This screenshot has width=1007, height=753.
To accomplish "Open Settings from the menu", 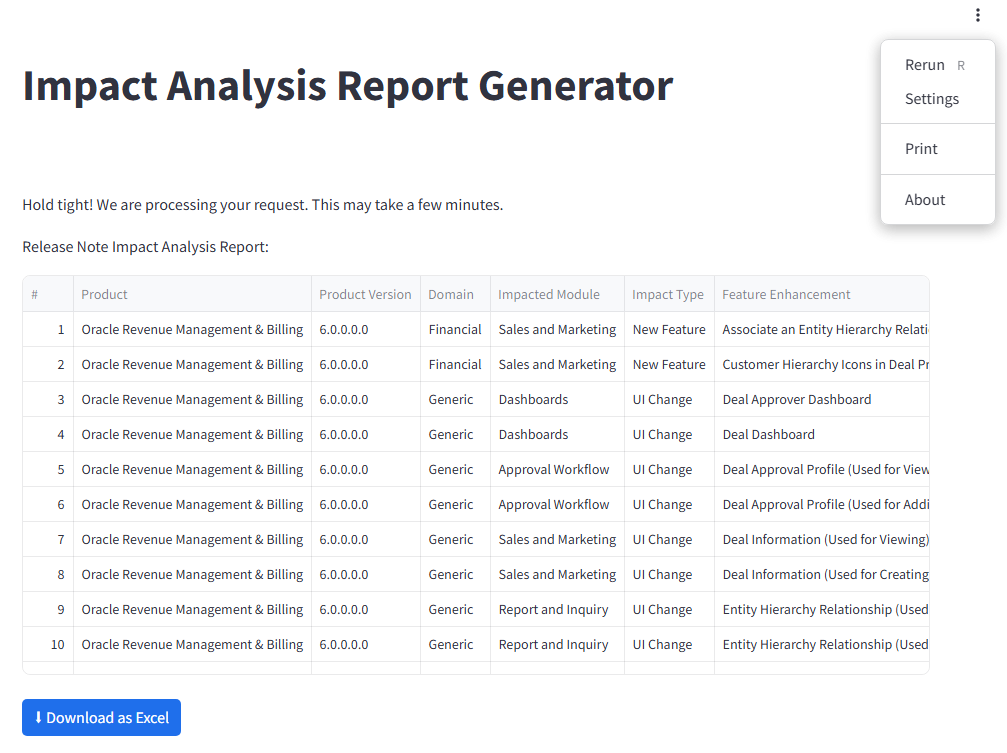I will (x=931, y=99).
